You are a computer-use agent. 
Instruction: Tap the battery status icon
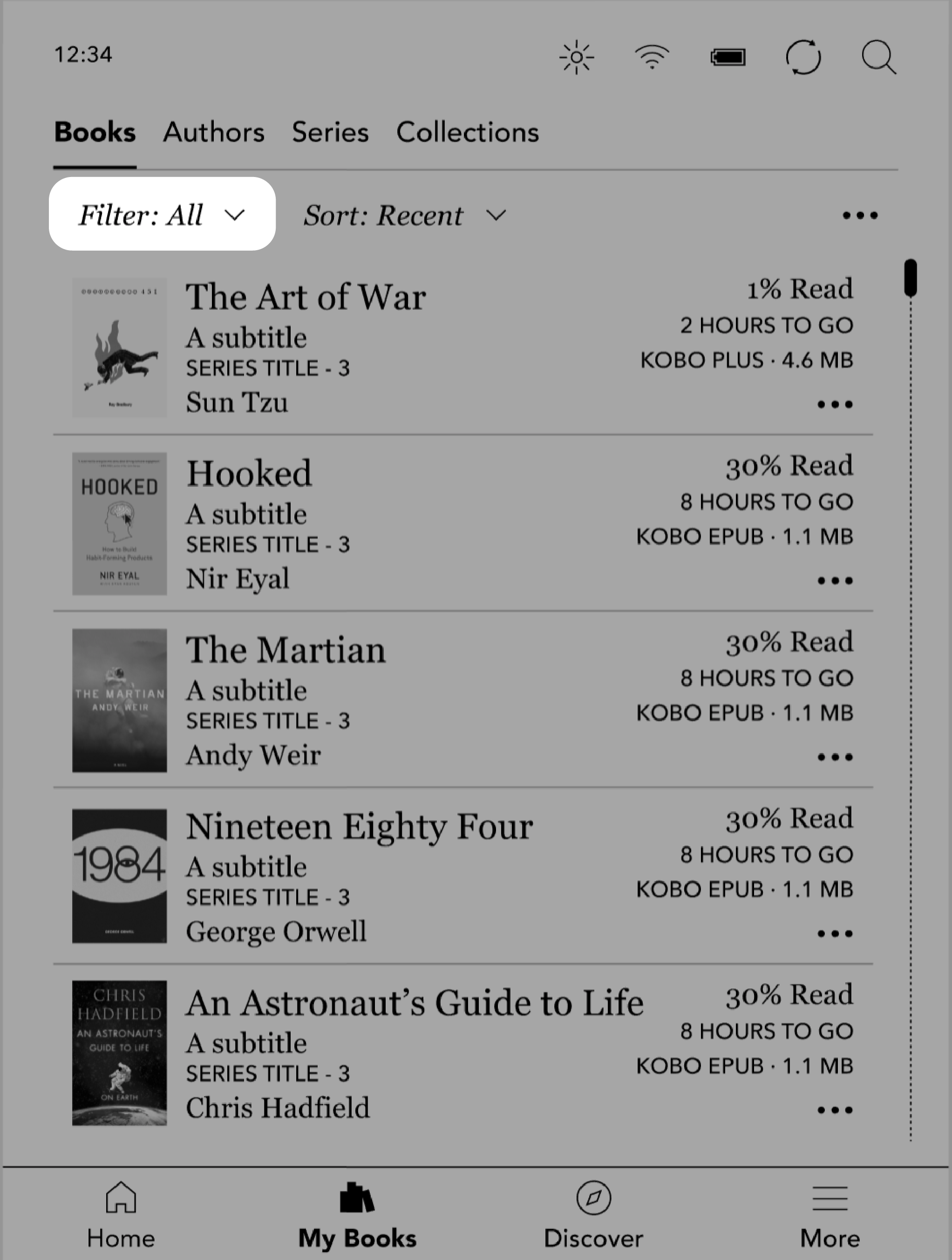coord(728,57)
